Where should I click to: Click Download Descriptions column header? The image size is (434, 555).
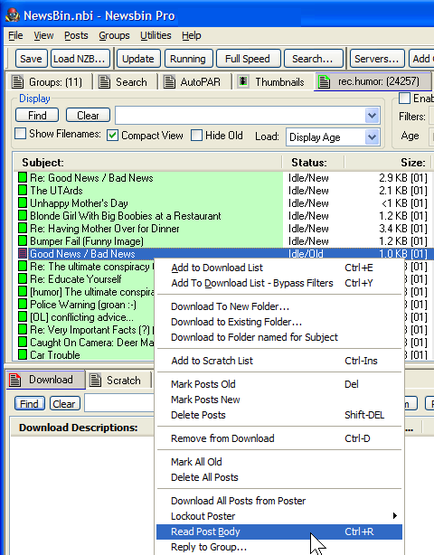pos(82,428)
